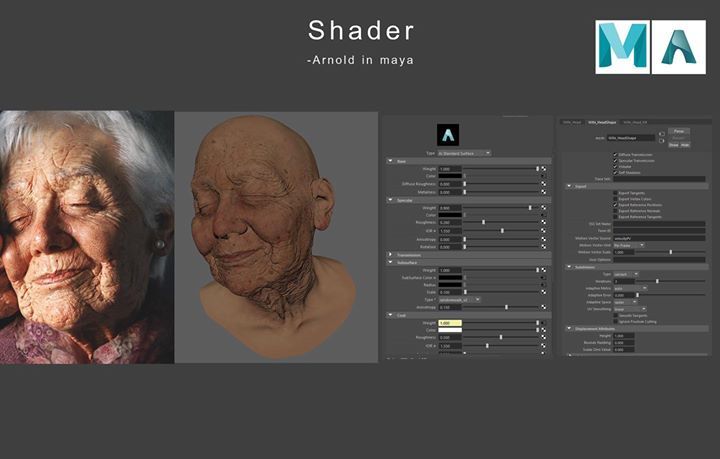The height and width of the screenshot is (459, 720).
Task: Open Subdivision Type dropdown (catclark)
Action: tap(626, 274)
